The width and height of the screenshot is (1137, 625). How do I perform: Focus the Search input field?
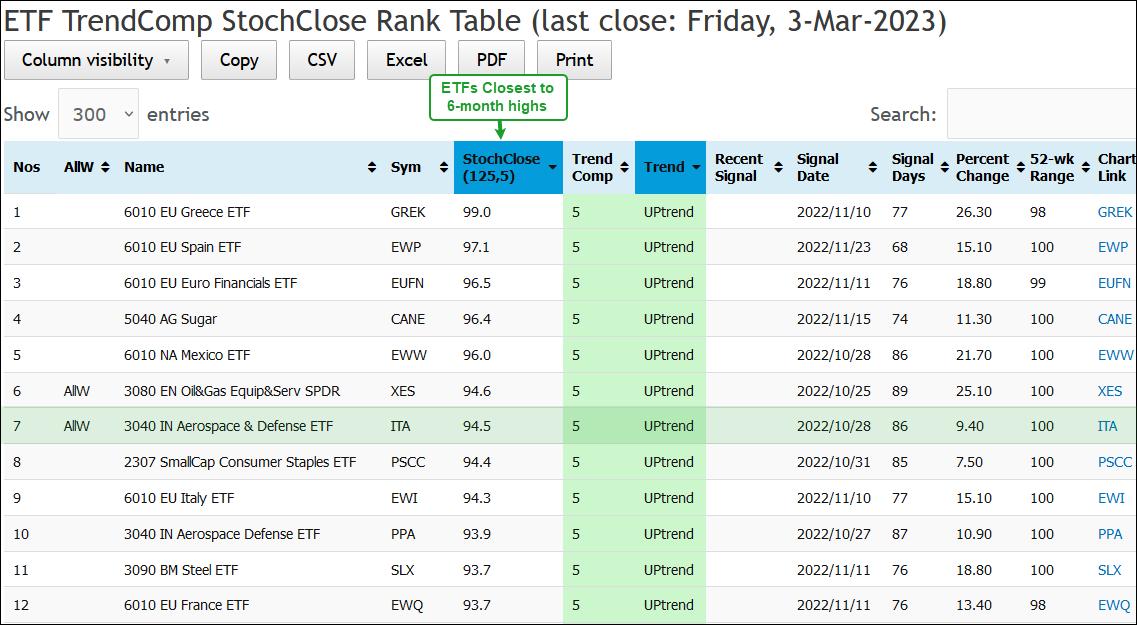[x=1040, y=114]
